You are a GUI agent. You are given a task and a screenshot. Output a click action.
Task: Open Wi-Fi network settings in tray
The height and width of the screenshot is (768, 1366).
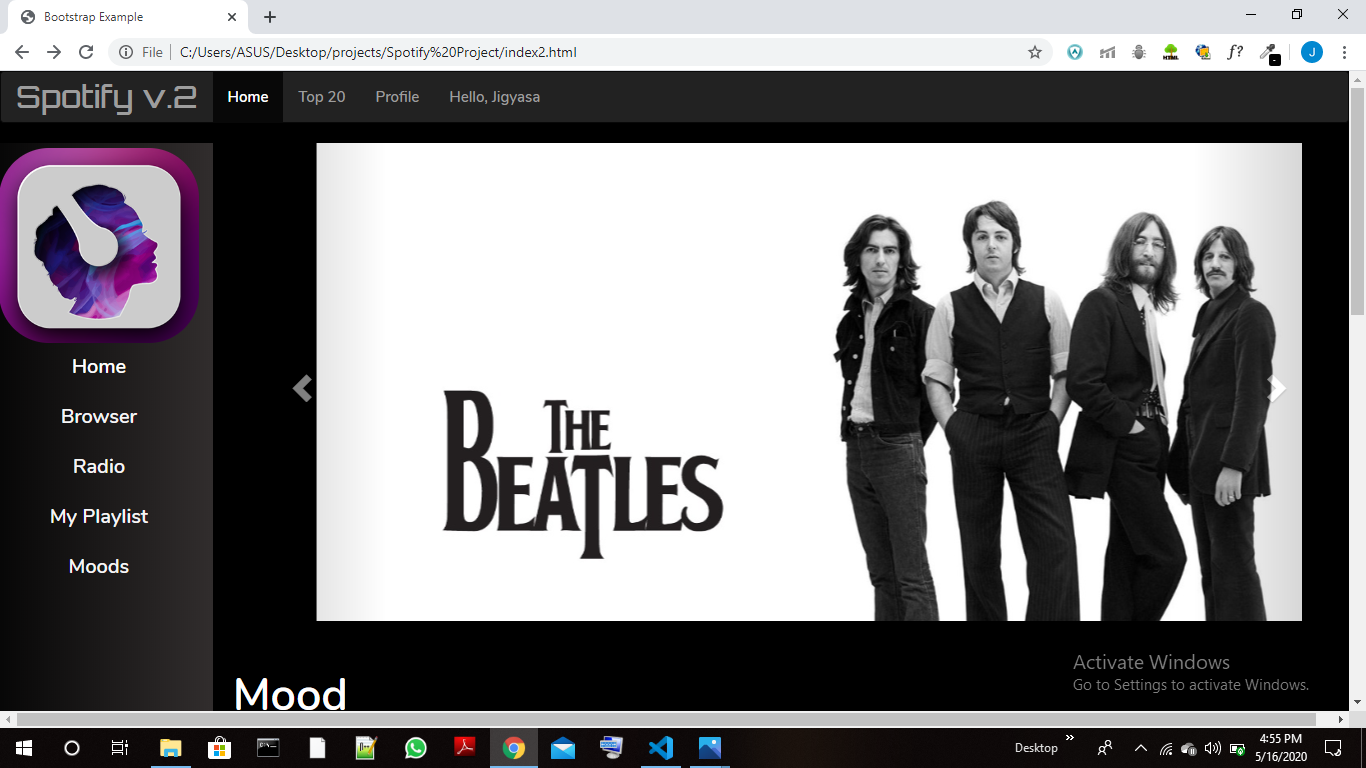[1166, 748]
